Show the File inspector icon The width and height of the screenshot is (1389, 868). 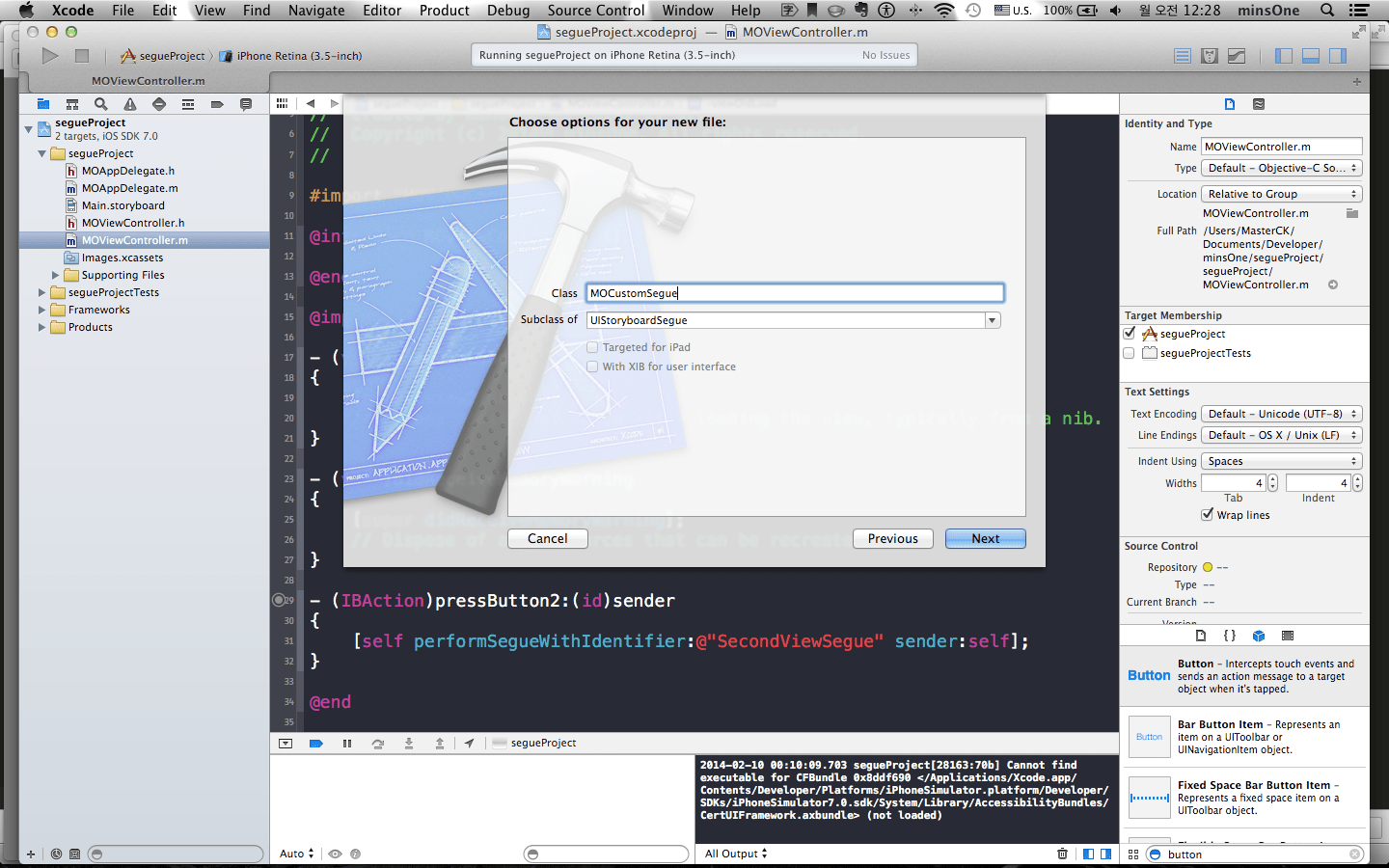click(x=1230, y=104)
